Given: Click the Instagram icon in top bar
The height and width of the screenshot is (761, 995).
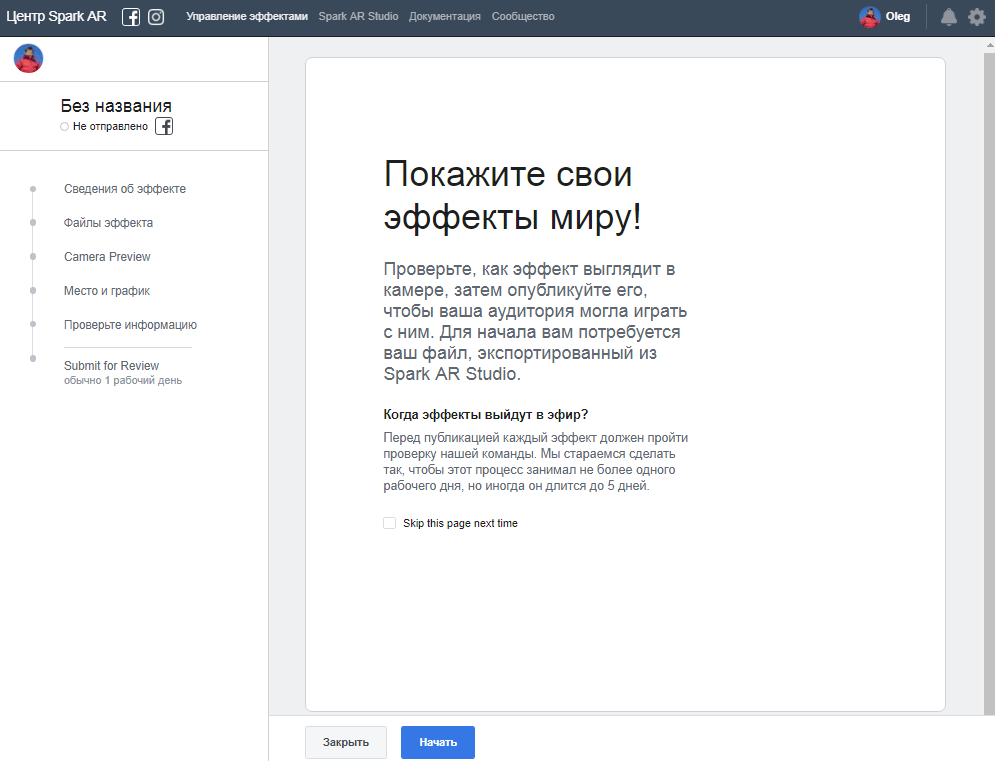Looking at the screenshot, I should [x=156, y=17].
